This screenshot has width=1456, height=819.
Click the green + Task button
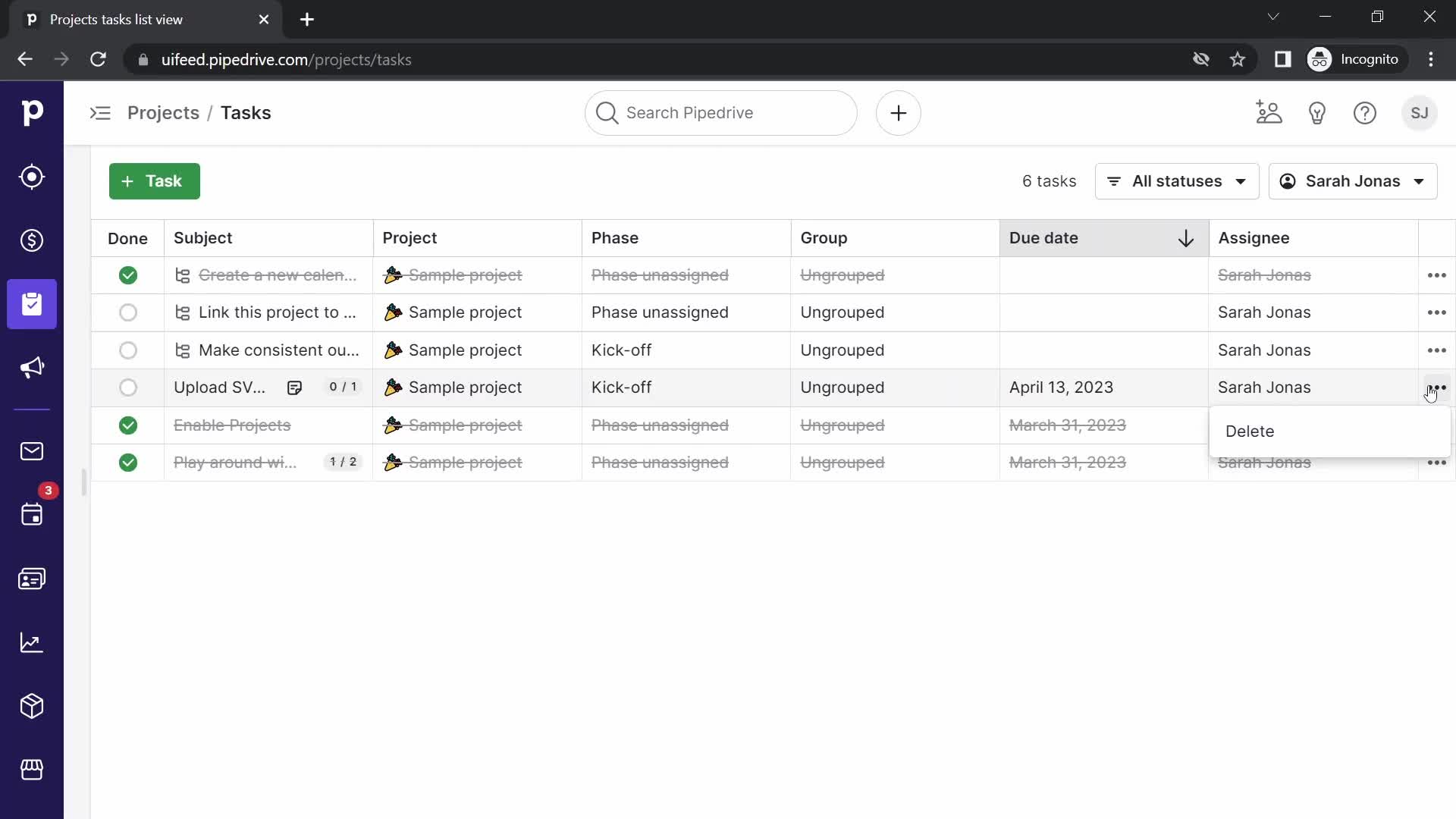tap(155, 181)
